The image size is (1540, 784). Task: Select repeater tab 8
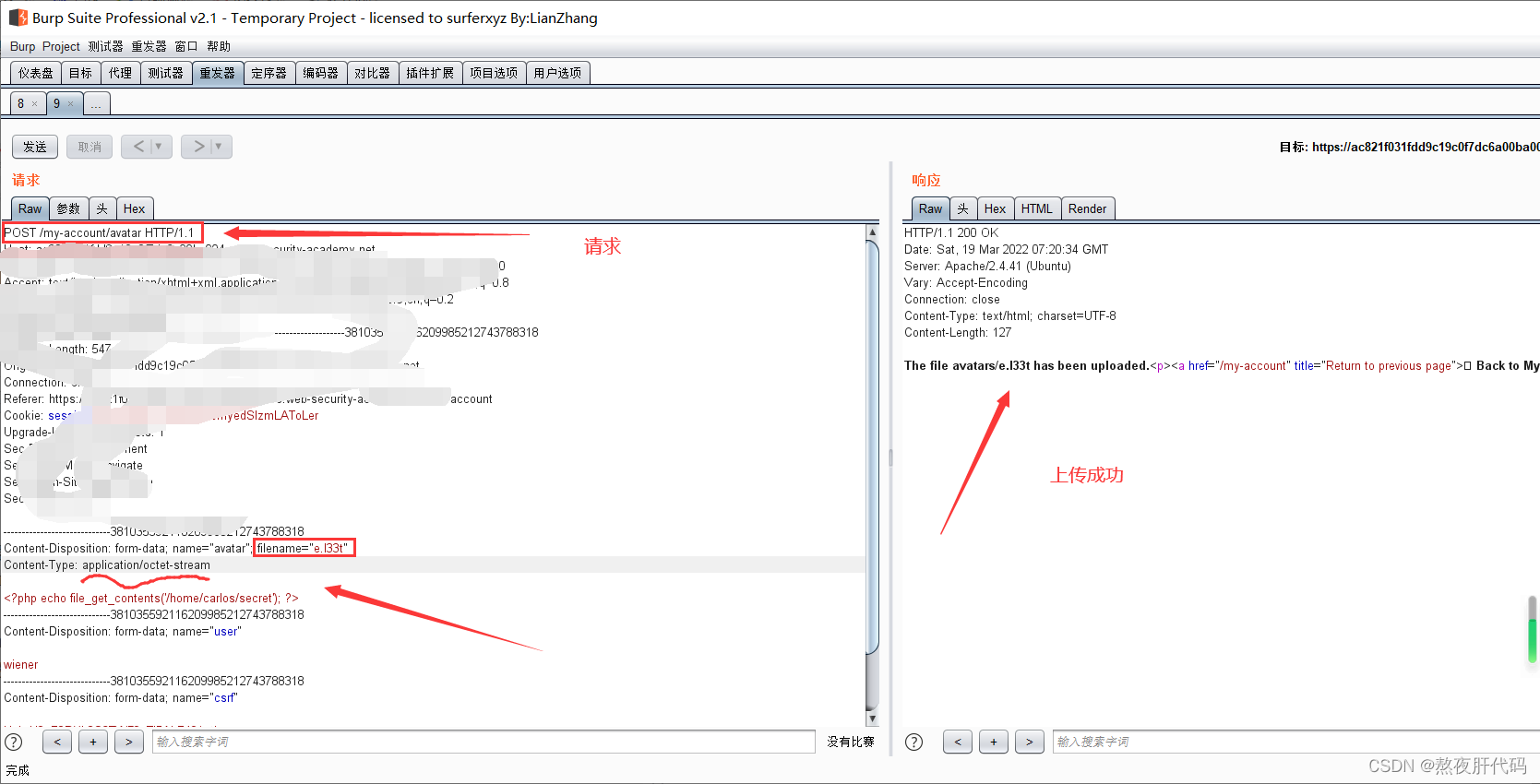21,103
